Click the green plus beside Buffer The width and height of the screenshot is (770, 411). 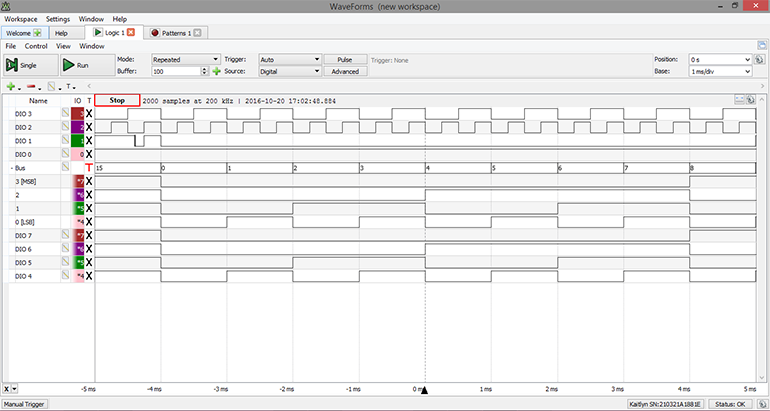tap(216, 72)
